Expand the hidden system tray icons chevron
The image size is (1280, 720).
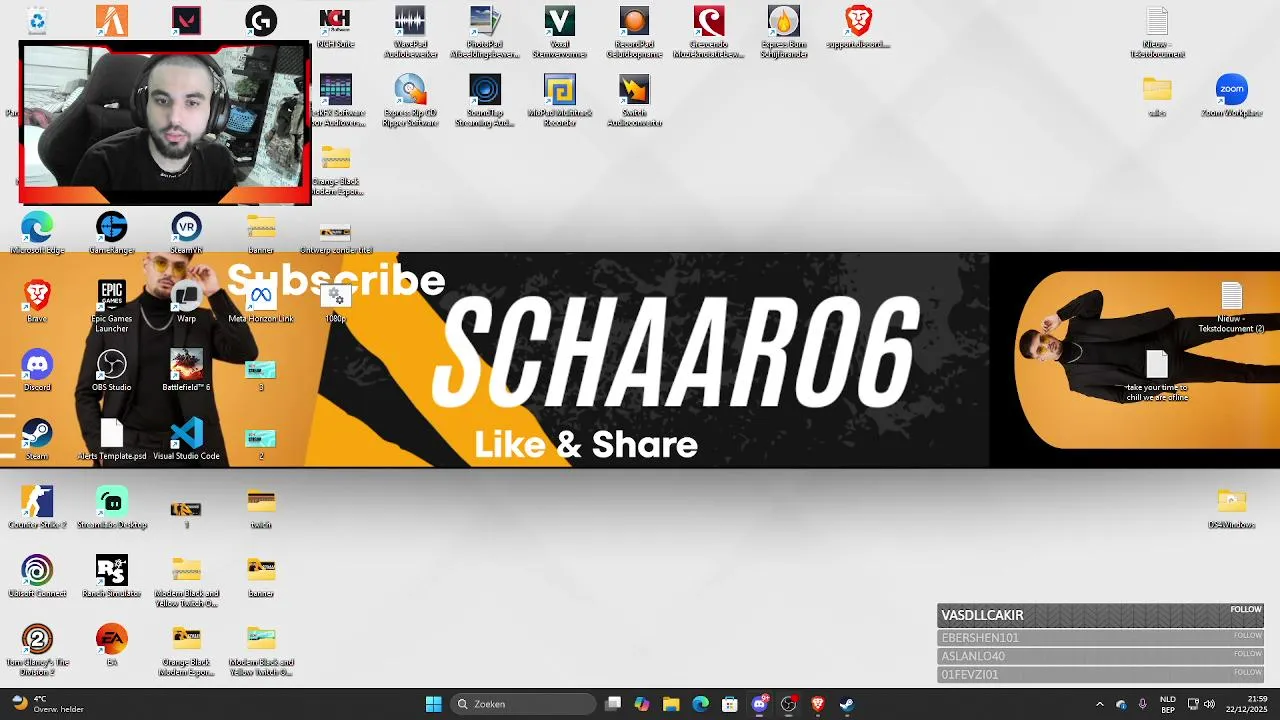[x=1100, y=704]
